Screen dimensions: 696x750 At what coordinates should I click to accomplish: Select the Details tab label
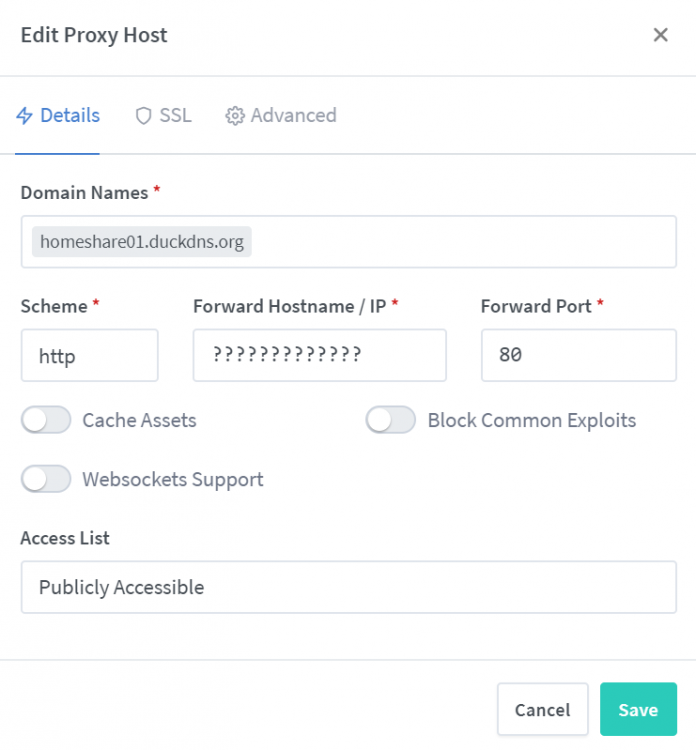pos(70,116)
